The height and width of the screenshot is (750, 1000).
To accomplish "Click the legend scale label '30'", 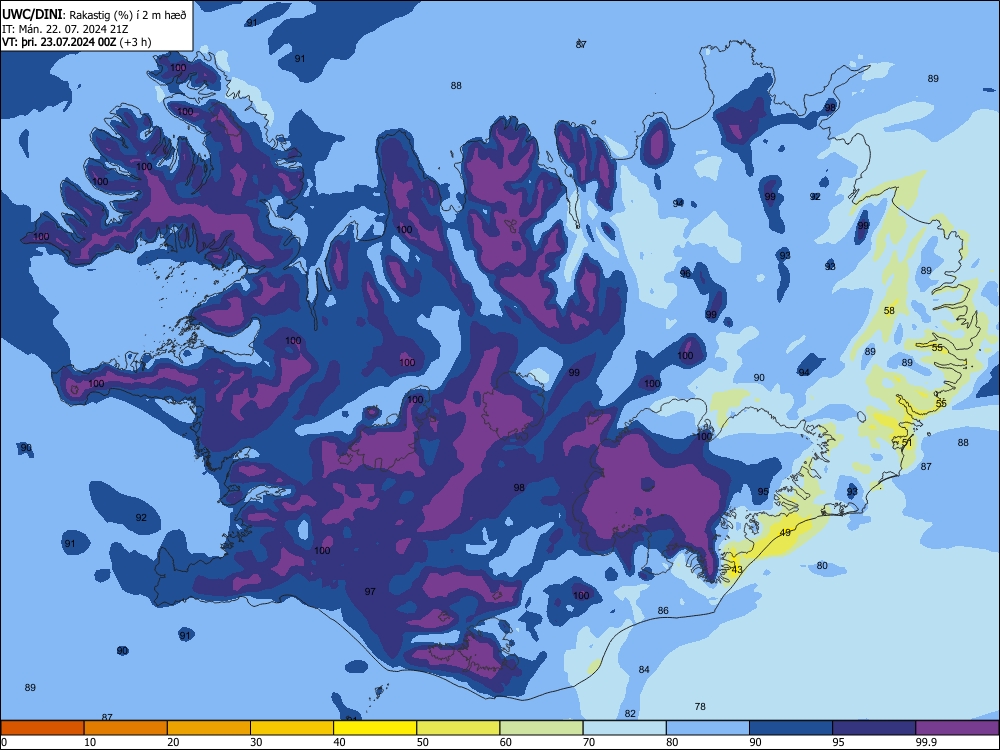I will coord(256,742).
